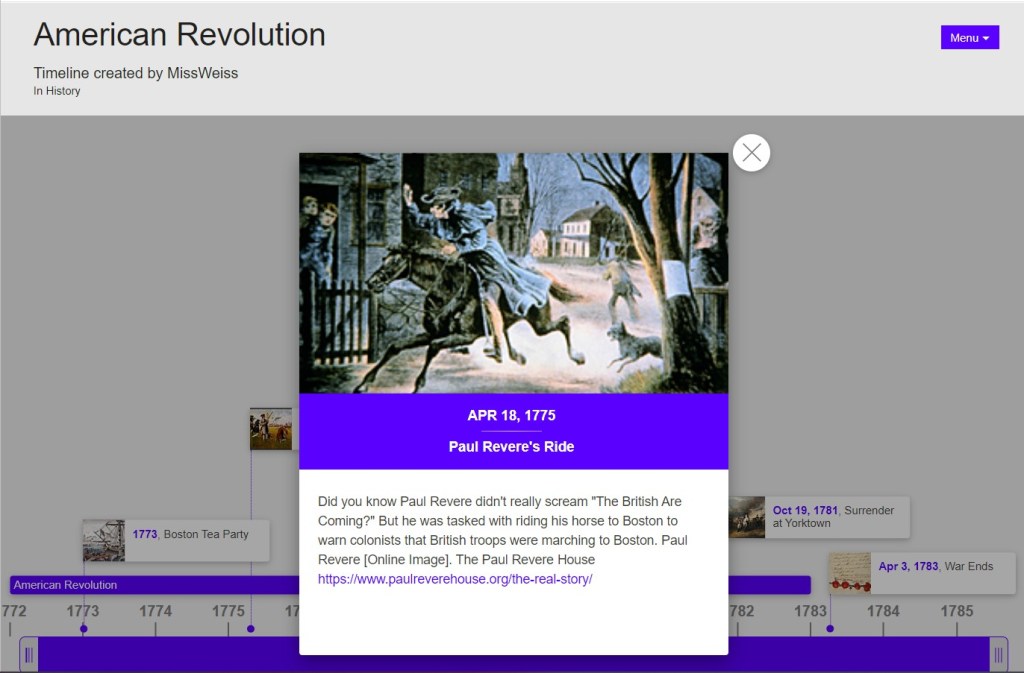
Task: Open the 1773 Boston Tea Party event label
Action: click(x=190, y=534)
